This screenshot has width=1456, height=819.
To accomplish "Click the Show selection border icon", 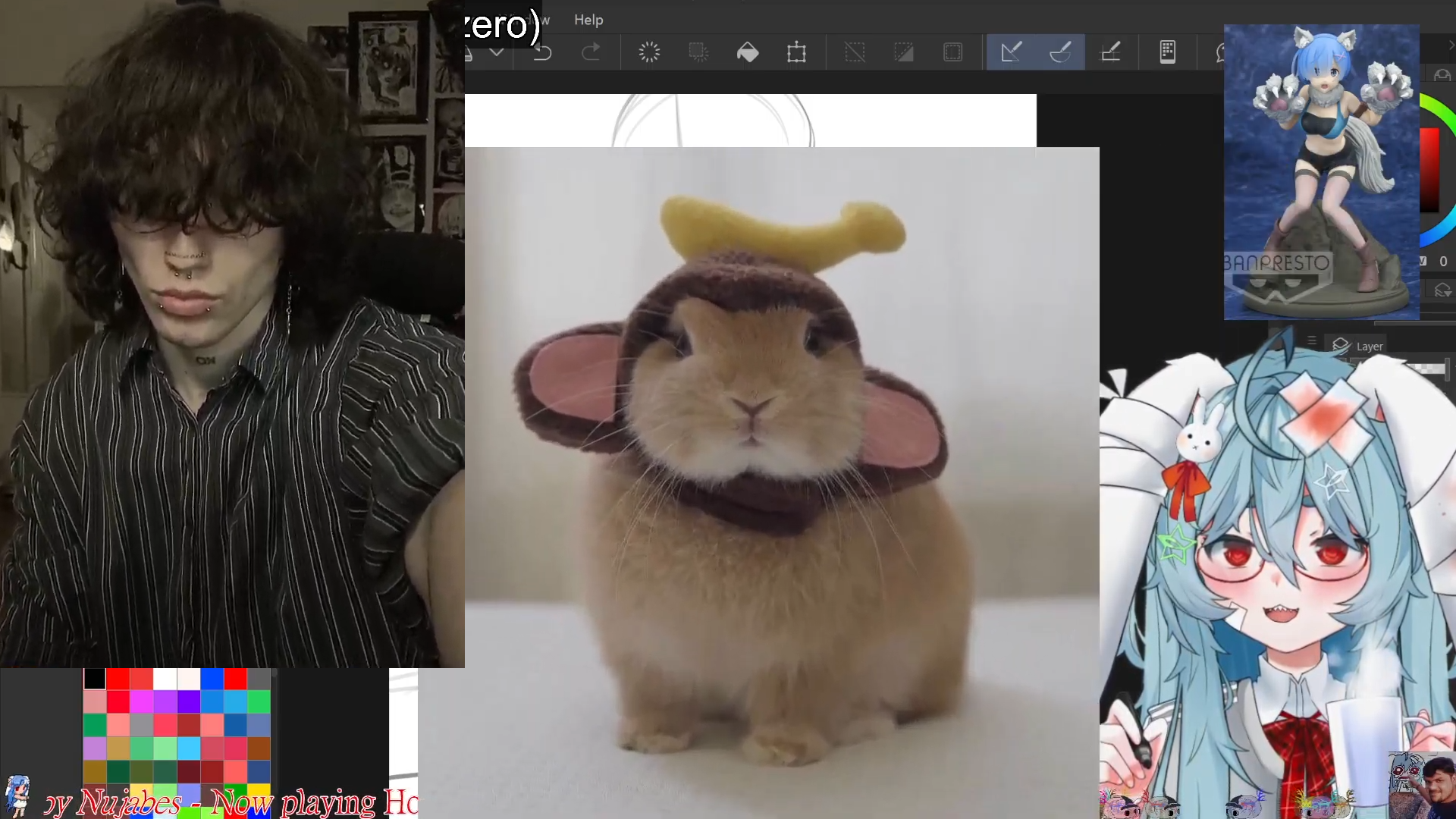I will [953, 52].
